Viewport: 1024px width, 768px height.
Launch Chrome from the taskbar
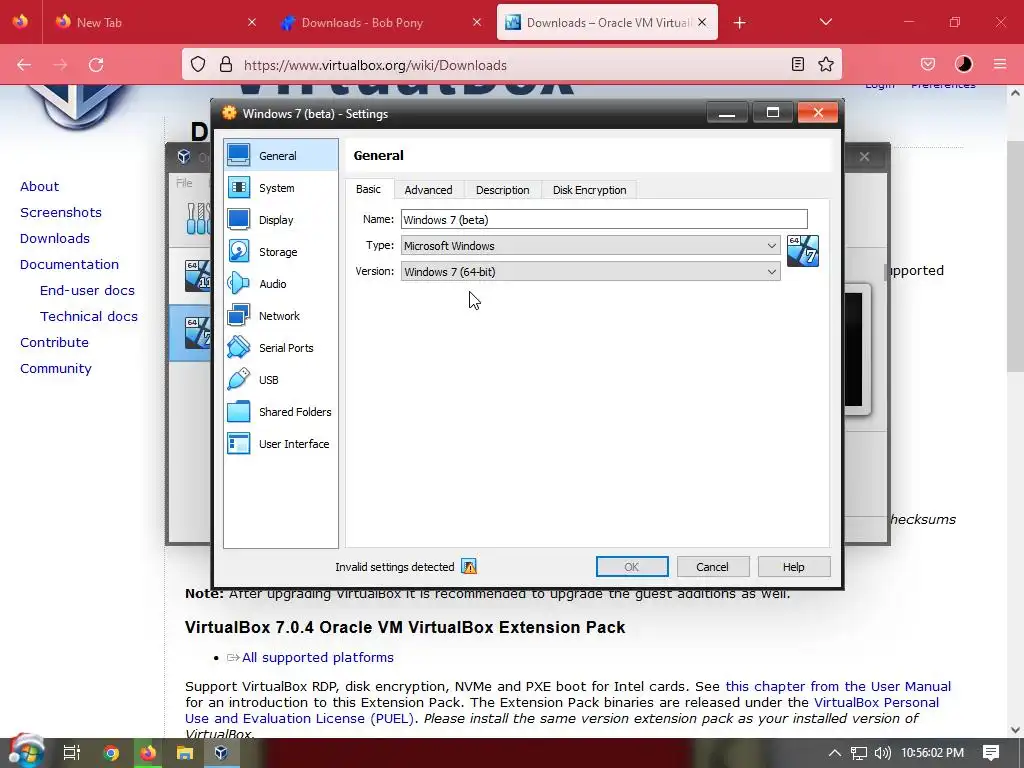111,753
